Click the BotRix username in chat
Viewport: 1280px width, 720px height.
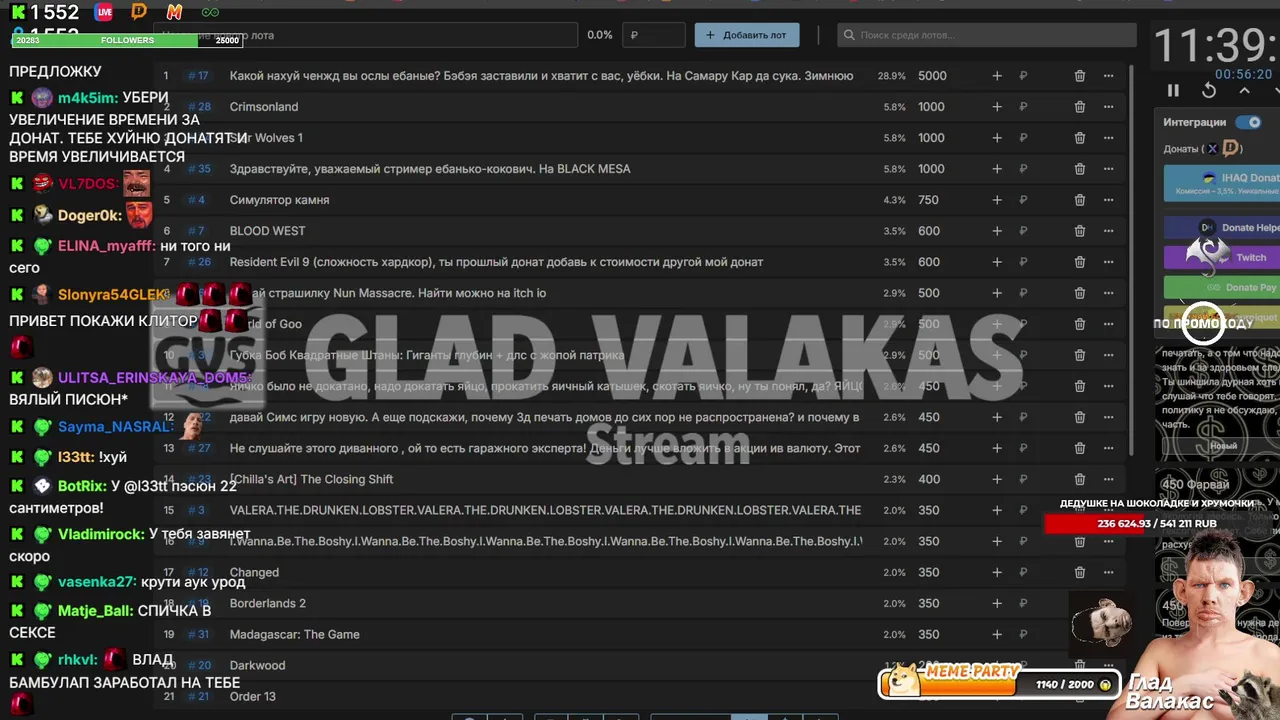tap(82, 486)
